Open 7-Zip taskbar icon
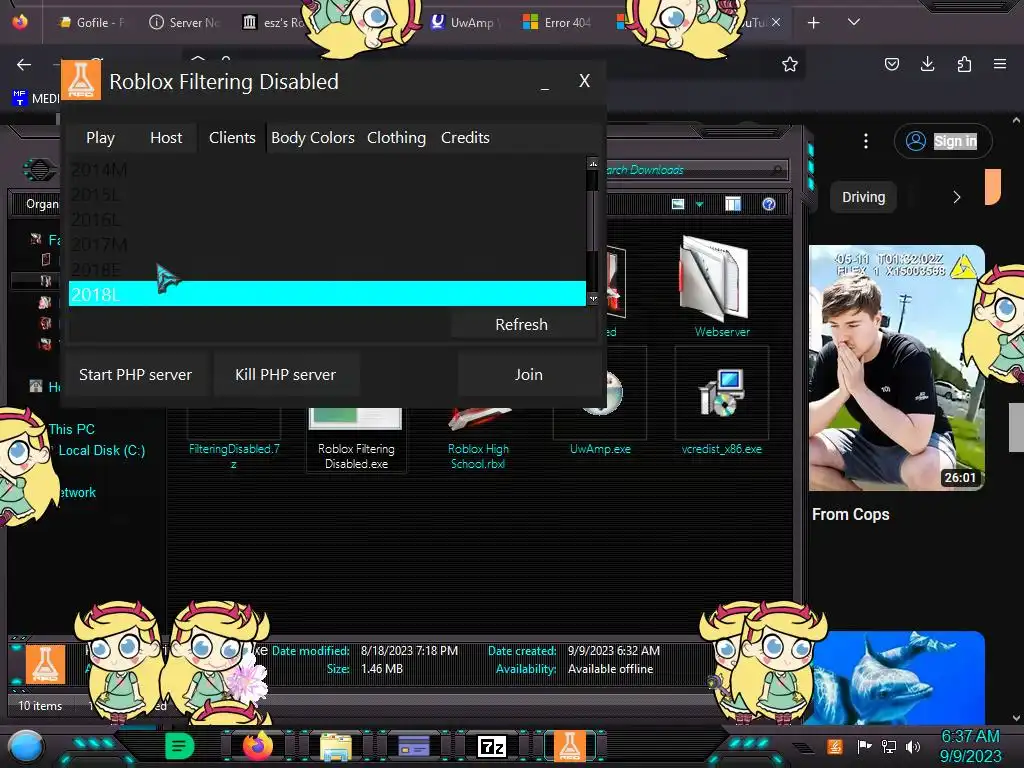The width and height of the screenshot is (1024, 768). pyautogui.click(x=492, y=746)
